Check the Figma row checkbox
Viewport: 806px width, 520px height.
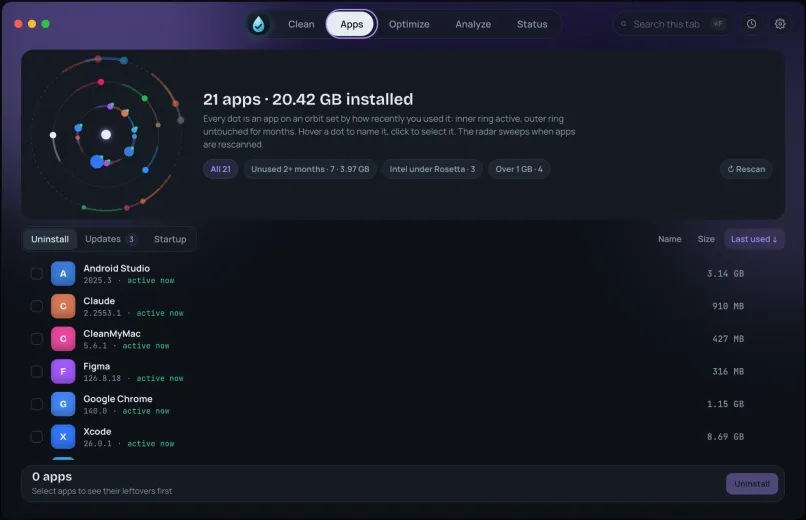click(36, 372)
